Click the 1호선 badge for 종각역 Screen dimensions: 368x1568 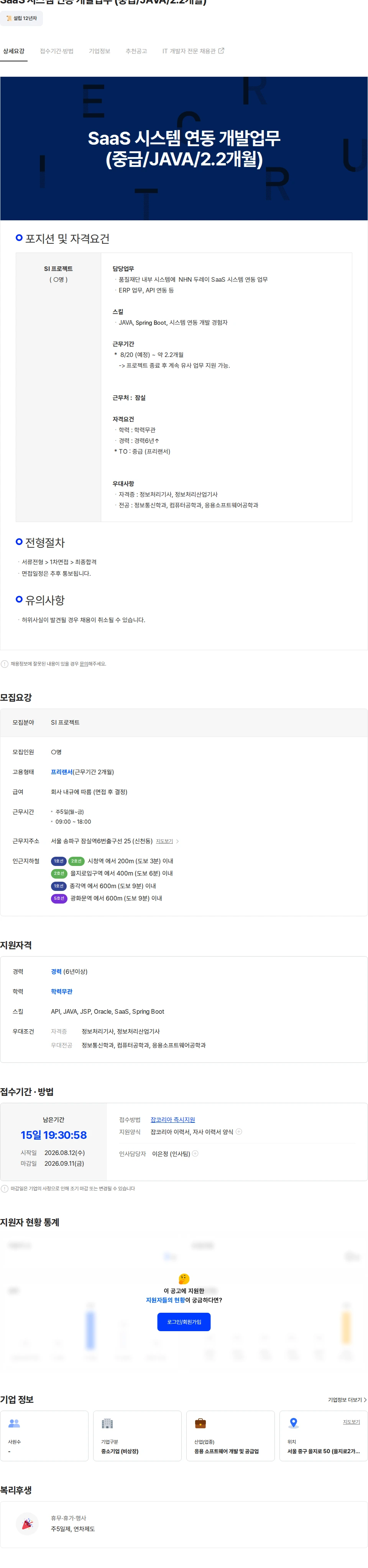58,886
